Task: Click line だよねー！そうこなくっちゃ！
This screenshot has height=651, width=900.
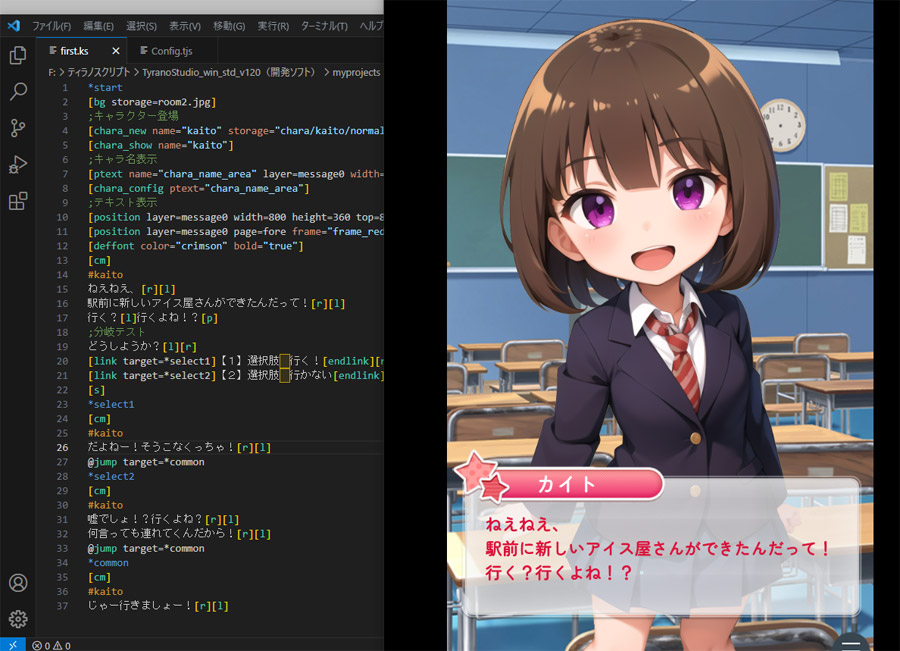Action: click(179, 447)
